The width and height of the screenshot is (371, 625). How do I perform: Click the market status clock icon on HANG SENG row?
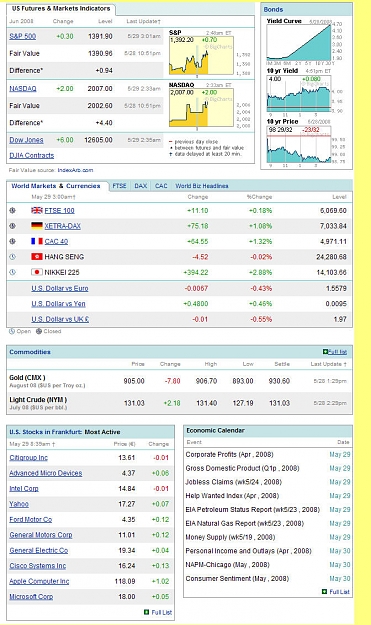point(12,257)
